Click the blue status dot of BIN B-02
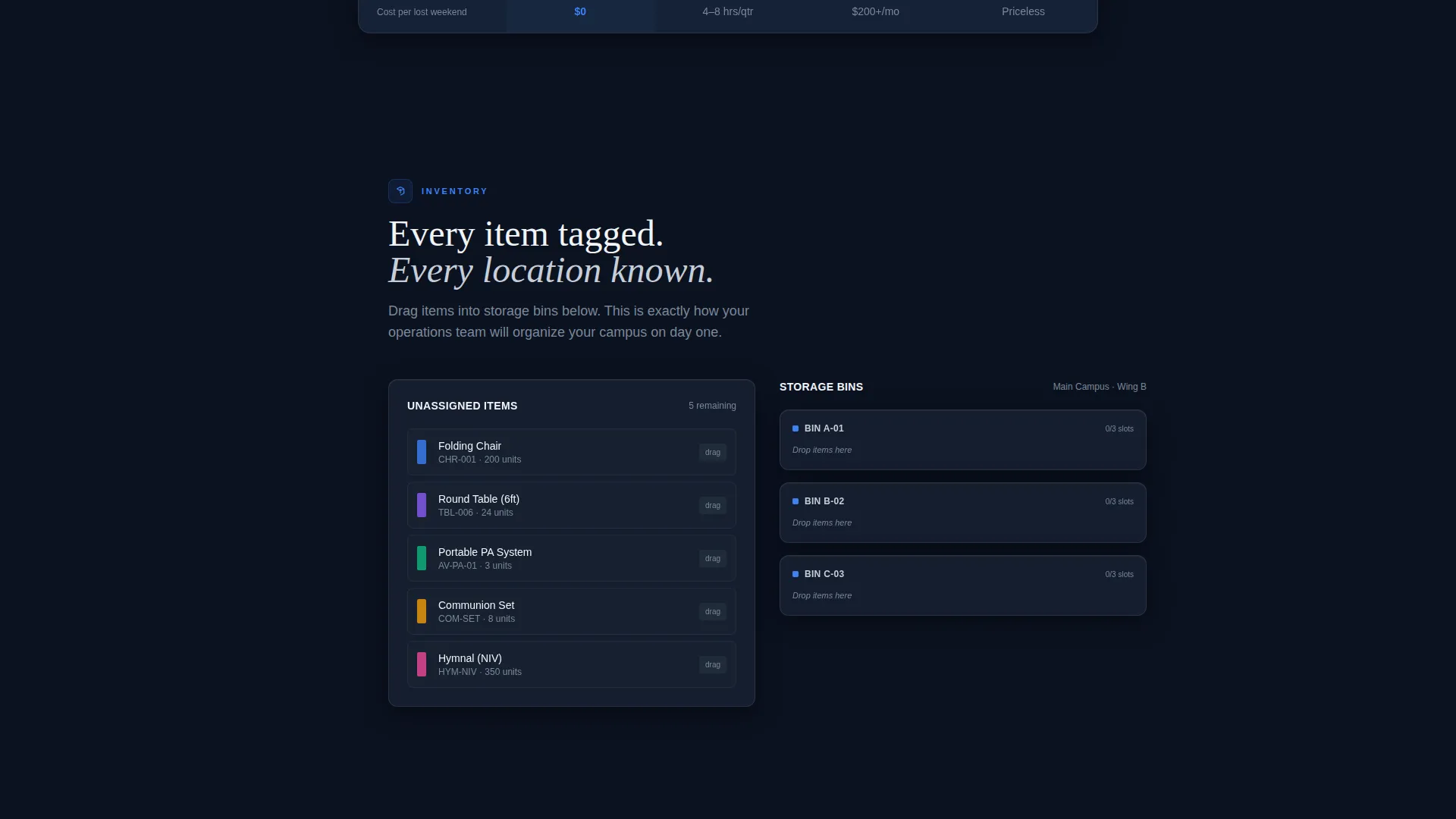 click(795, 501)
